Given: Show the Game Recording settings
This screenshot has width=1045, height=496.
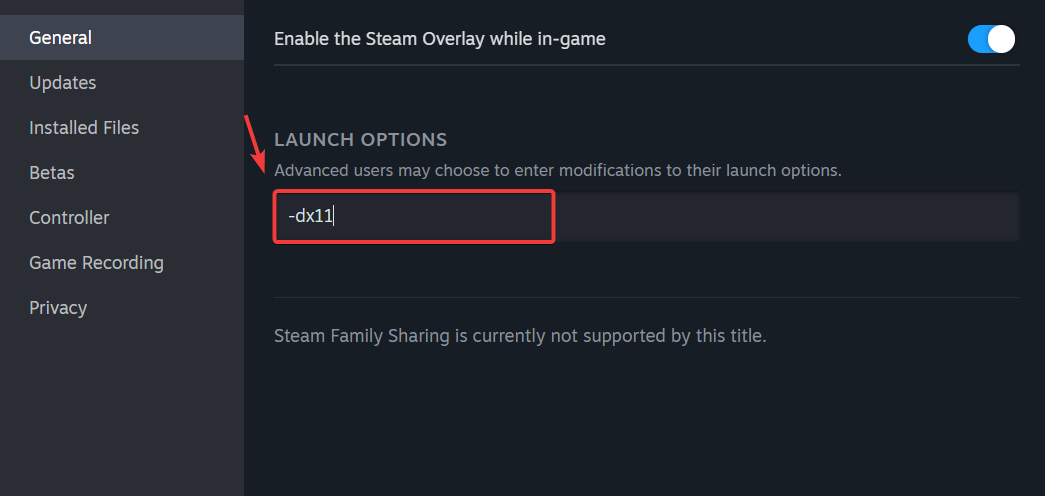Looking at the screenshot, I should point(96,263).
